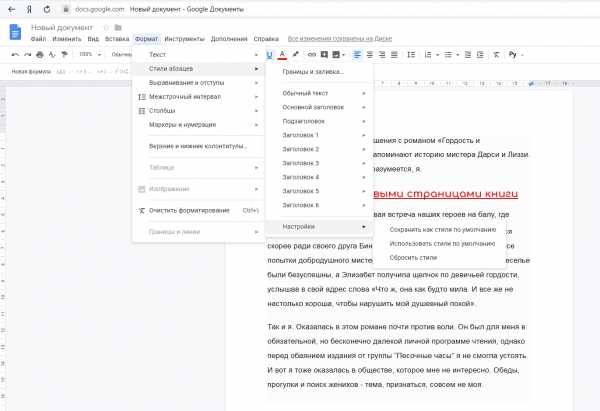Open the highlight color marker tool

pyautogui.click(x=295, y=55)
